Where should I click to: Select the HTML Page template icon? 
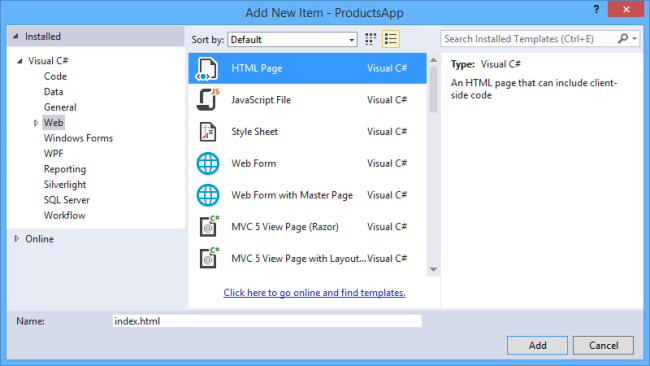(x=207, y=68)
